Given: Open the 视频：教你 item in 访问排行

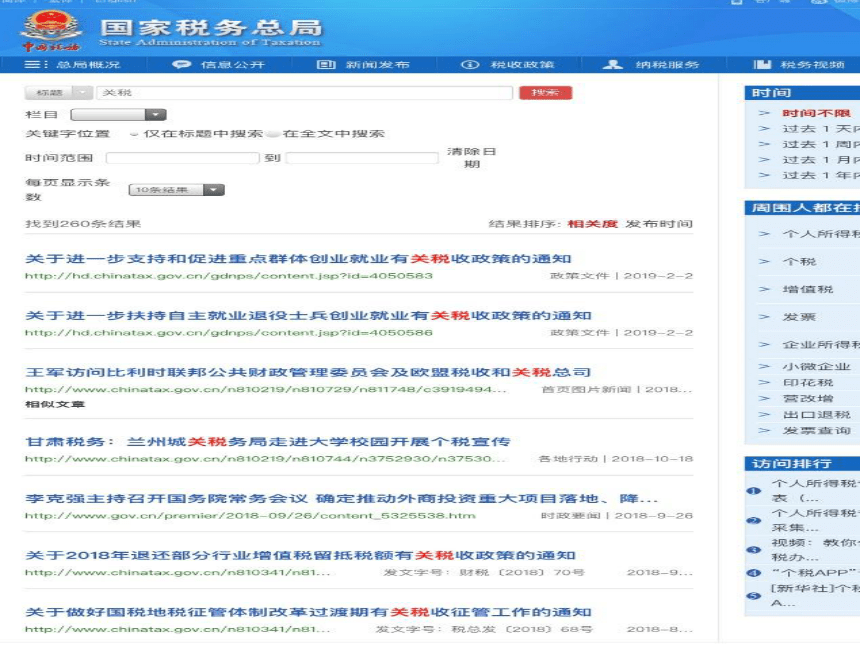Looking at the screenshot, I should tap(816, 550).
